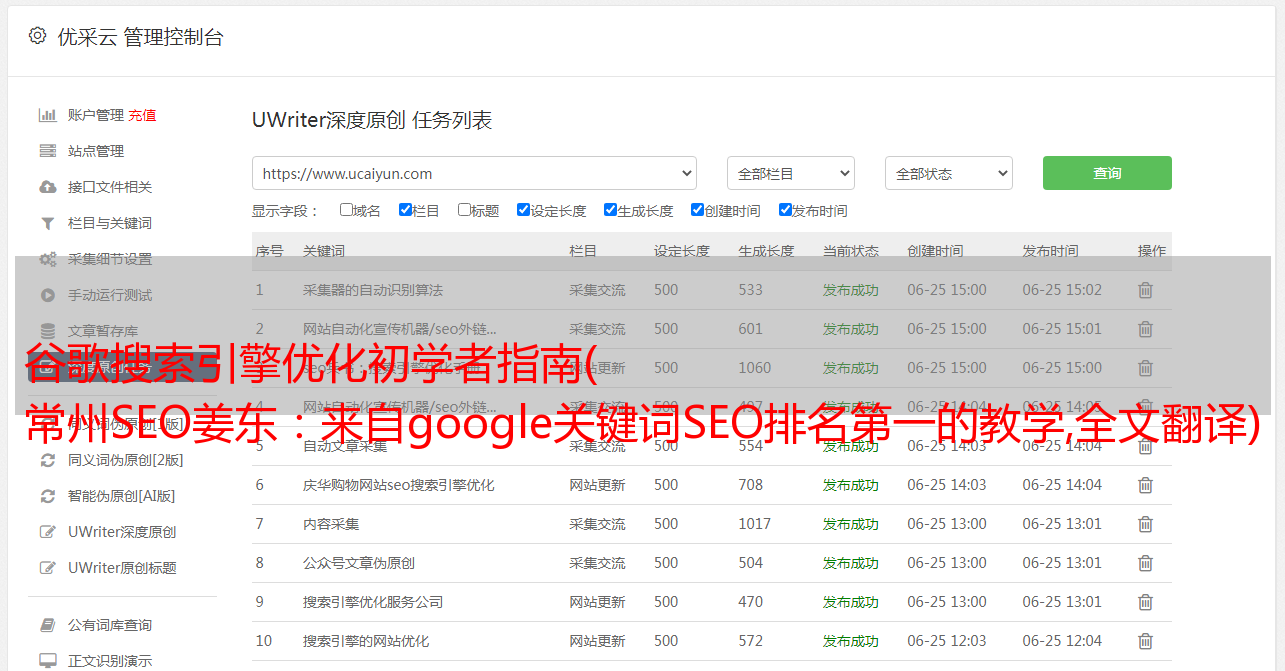The image size is (1285, 671).
Task: Uncheck the 栏目 display field checkbox
Action: tap(405, 210)
